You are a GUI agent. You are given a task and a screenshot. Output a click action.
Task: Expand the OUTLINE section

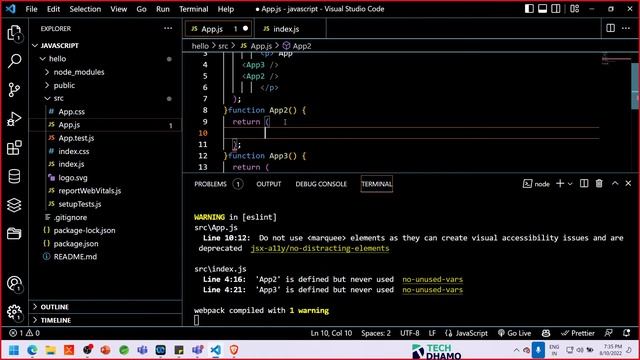click(x=105, y=307)
